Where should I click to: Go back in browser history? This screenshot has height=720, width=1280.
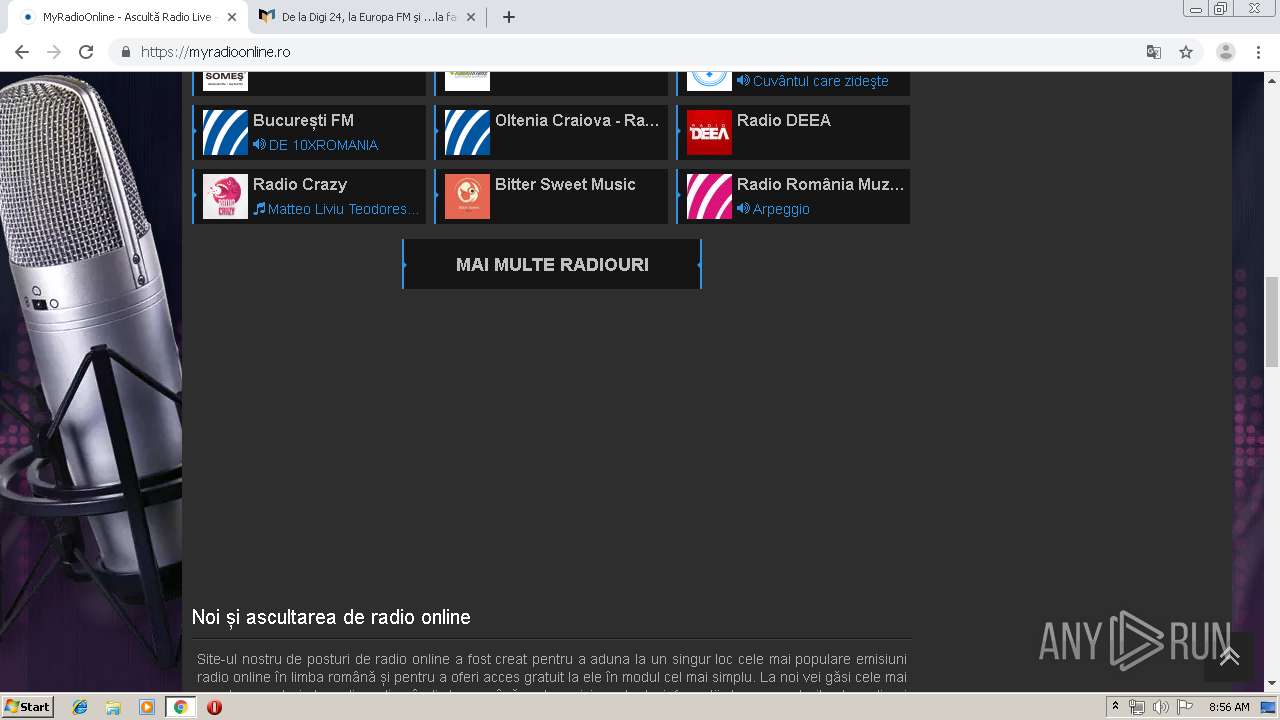pos(22,52)
